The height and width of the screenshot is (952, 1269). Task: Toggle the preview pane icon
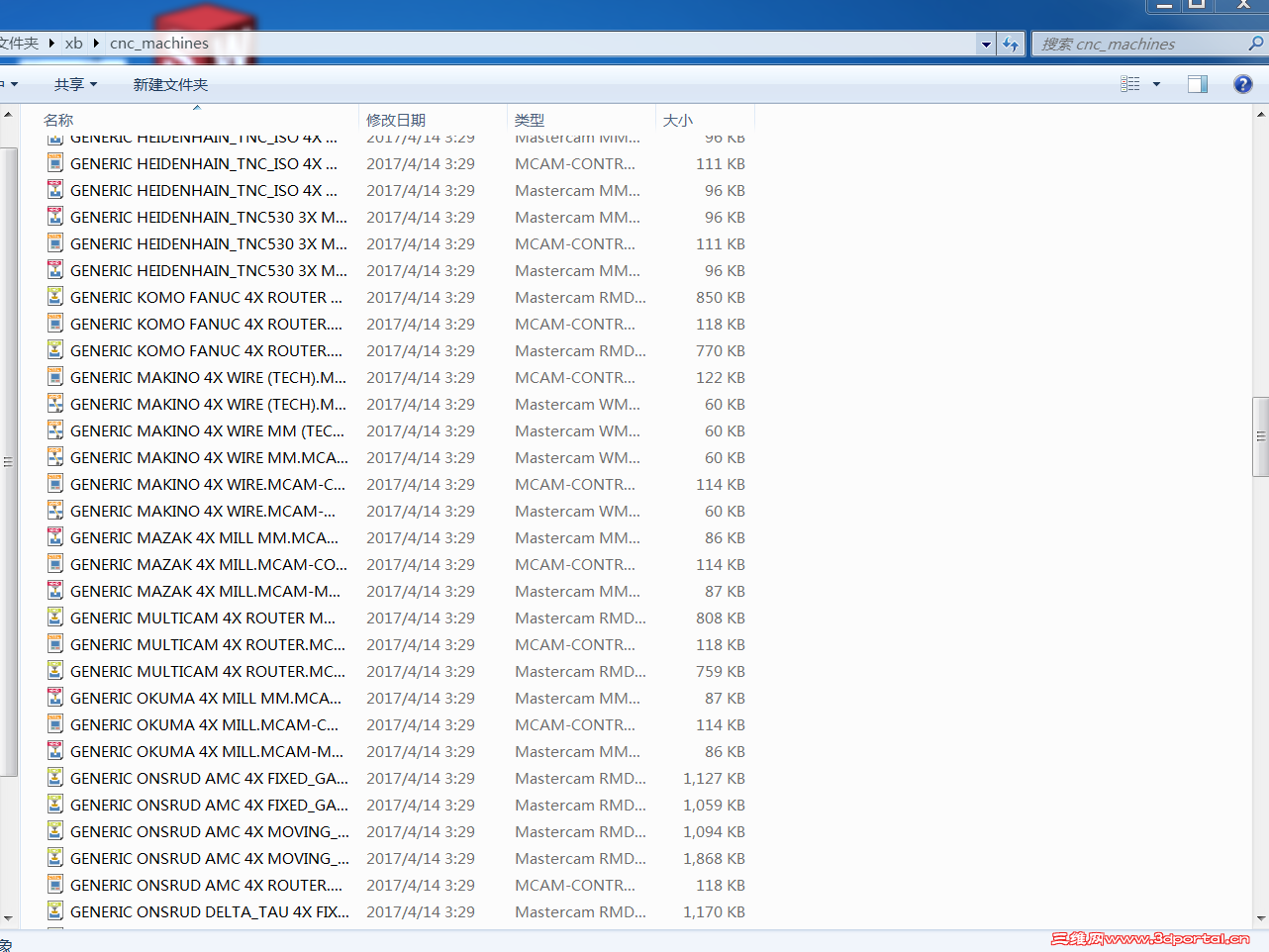pos(1198,84)
